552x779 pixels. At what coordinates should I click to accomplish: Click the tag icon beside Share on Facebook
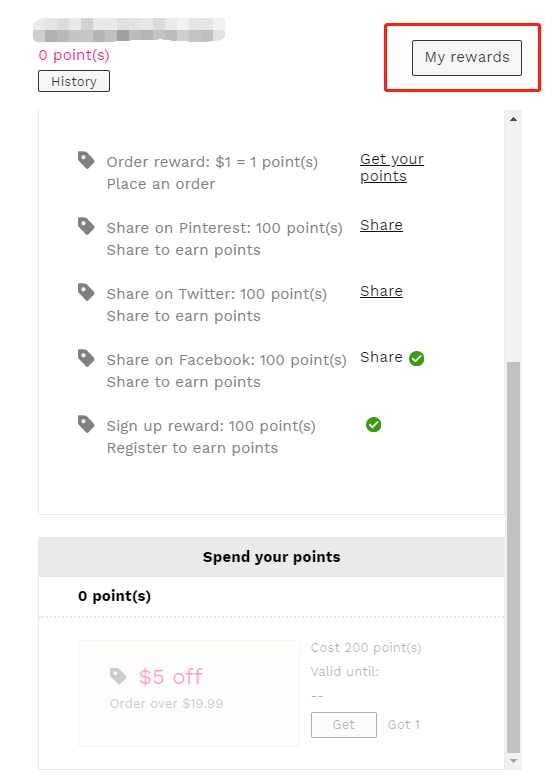(x=86, y=358)
